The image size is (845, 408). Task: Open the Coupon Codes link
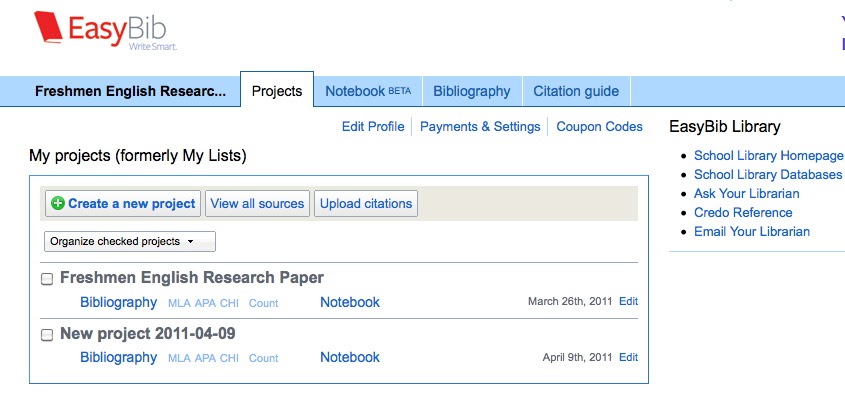click(599, 127)
